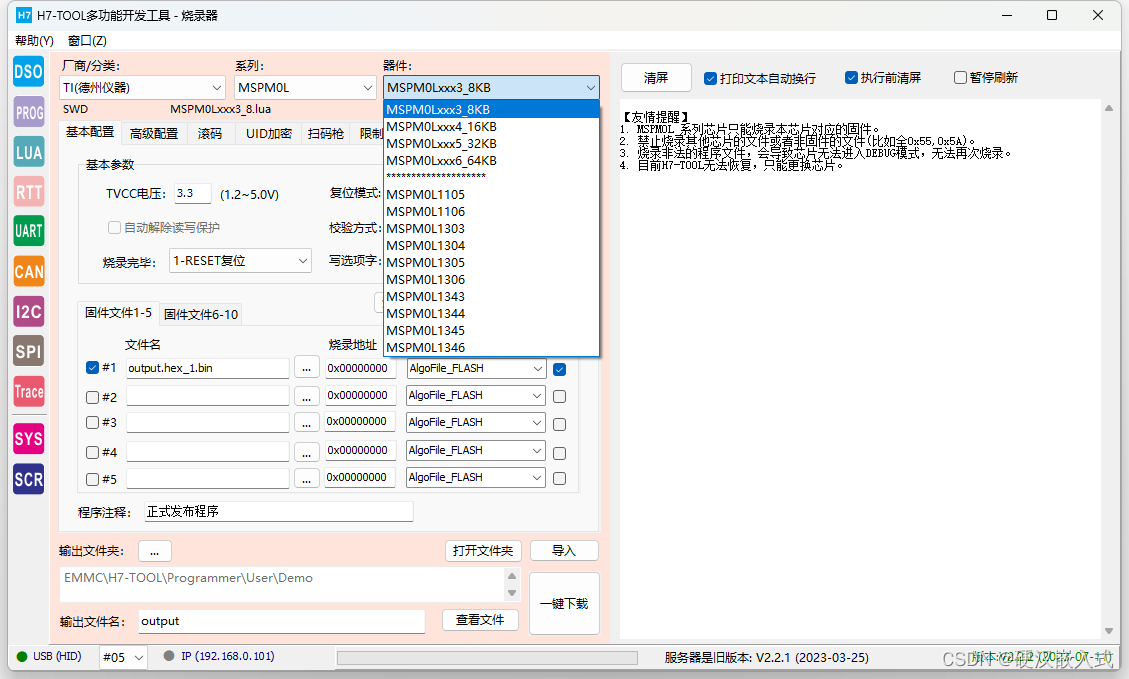Enable 暂停刷新 checkbox

click(960, 77)
